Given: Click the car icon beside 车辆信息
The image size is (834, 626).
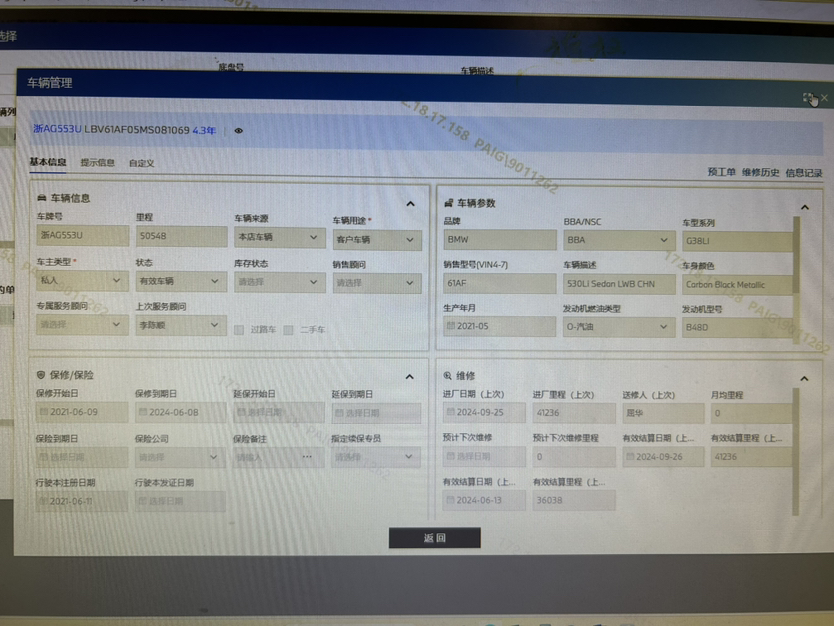Looking at the screenshot, I should [41, 199].
